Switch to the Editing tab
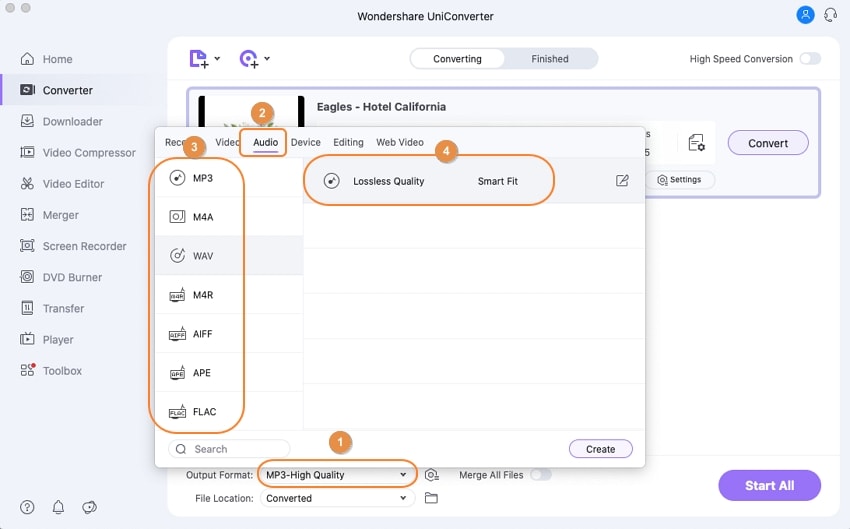The height and width of the screenshot is (529, 850). click(x=348, y=143)
